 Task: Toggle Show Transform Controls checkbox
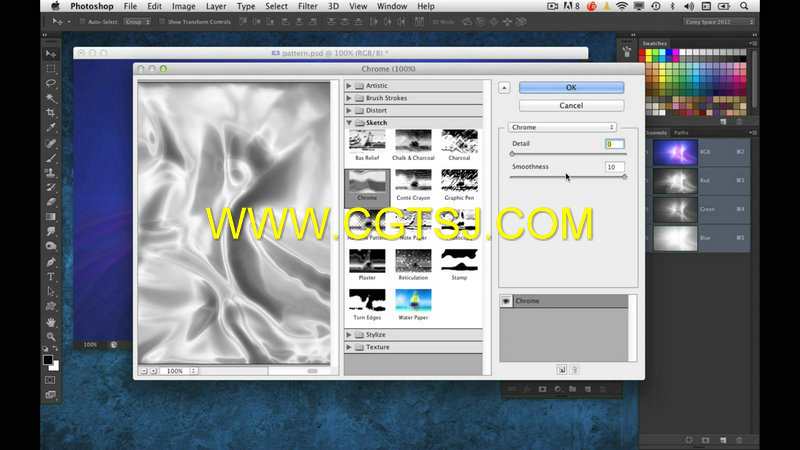pos(162,22)
